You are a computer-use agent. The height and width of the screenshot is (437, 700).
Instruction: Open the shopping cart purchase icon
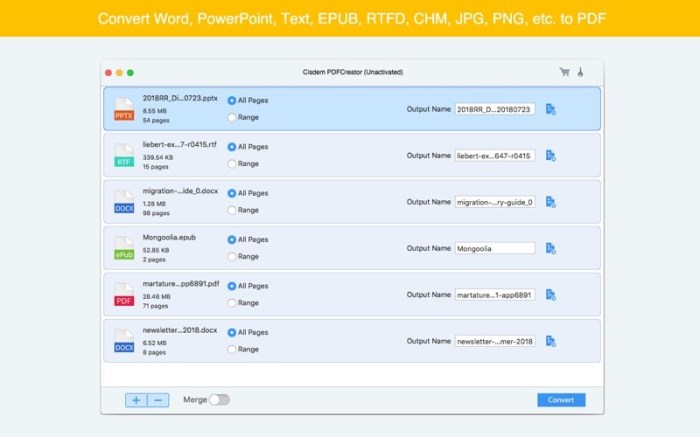coord(565,72)
